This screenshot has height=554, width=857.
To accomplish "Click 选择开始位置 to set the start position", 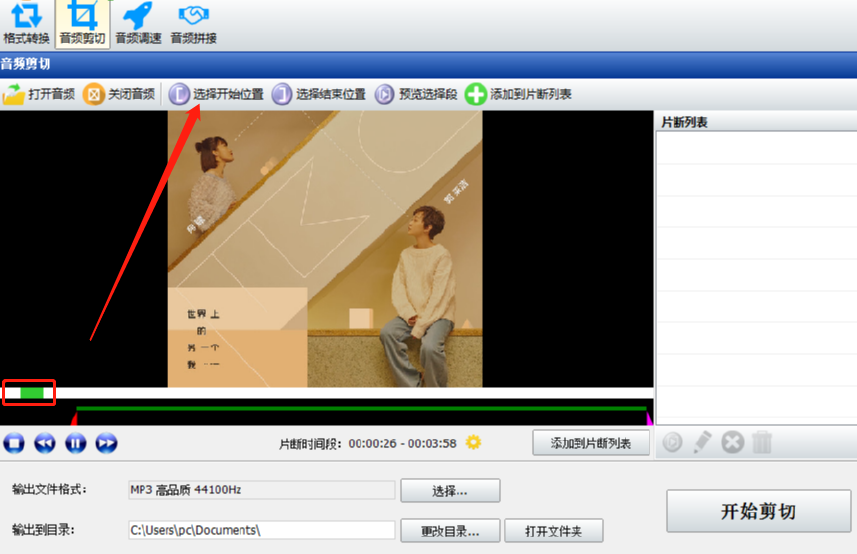I will 216,94.
